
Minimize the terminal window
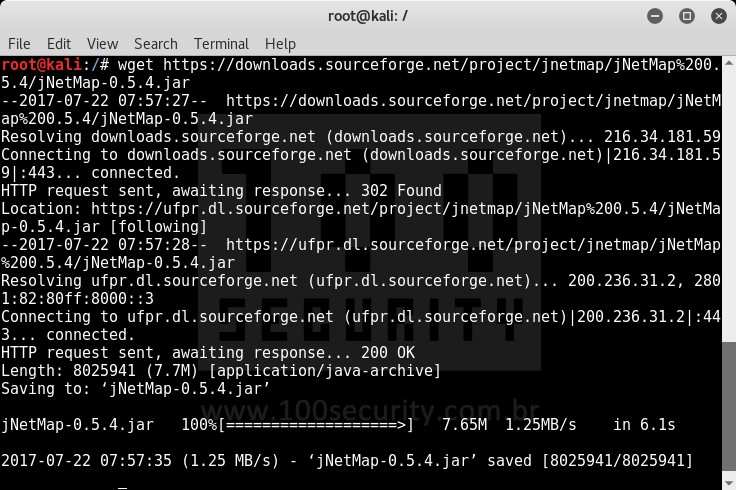click(x=655, y=16)
